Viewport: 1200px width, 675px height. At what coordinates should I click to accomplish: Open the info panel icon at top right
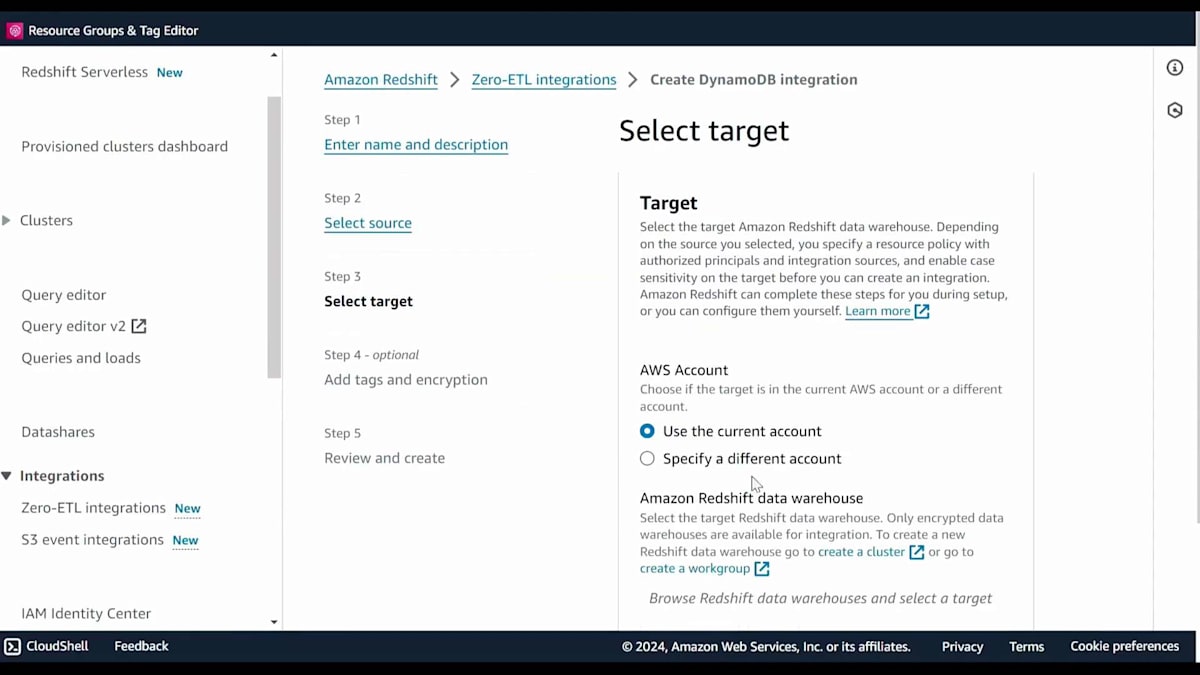pyautogui.click(x=1175, y=68)
